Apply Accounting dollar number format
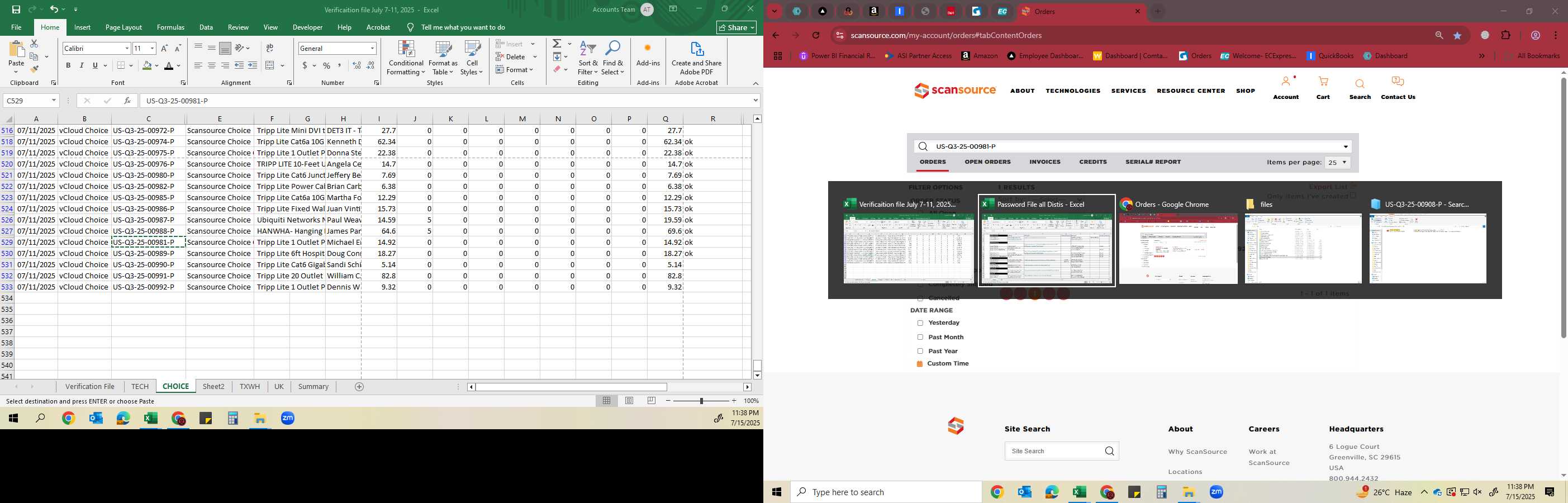Image resolution: width=1568 pixels, height=503 pixels. pyautogui.click(x=305, y=65)
